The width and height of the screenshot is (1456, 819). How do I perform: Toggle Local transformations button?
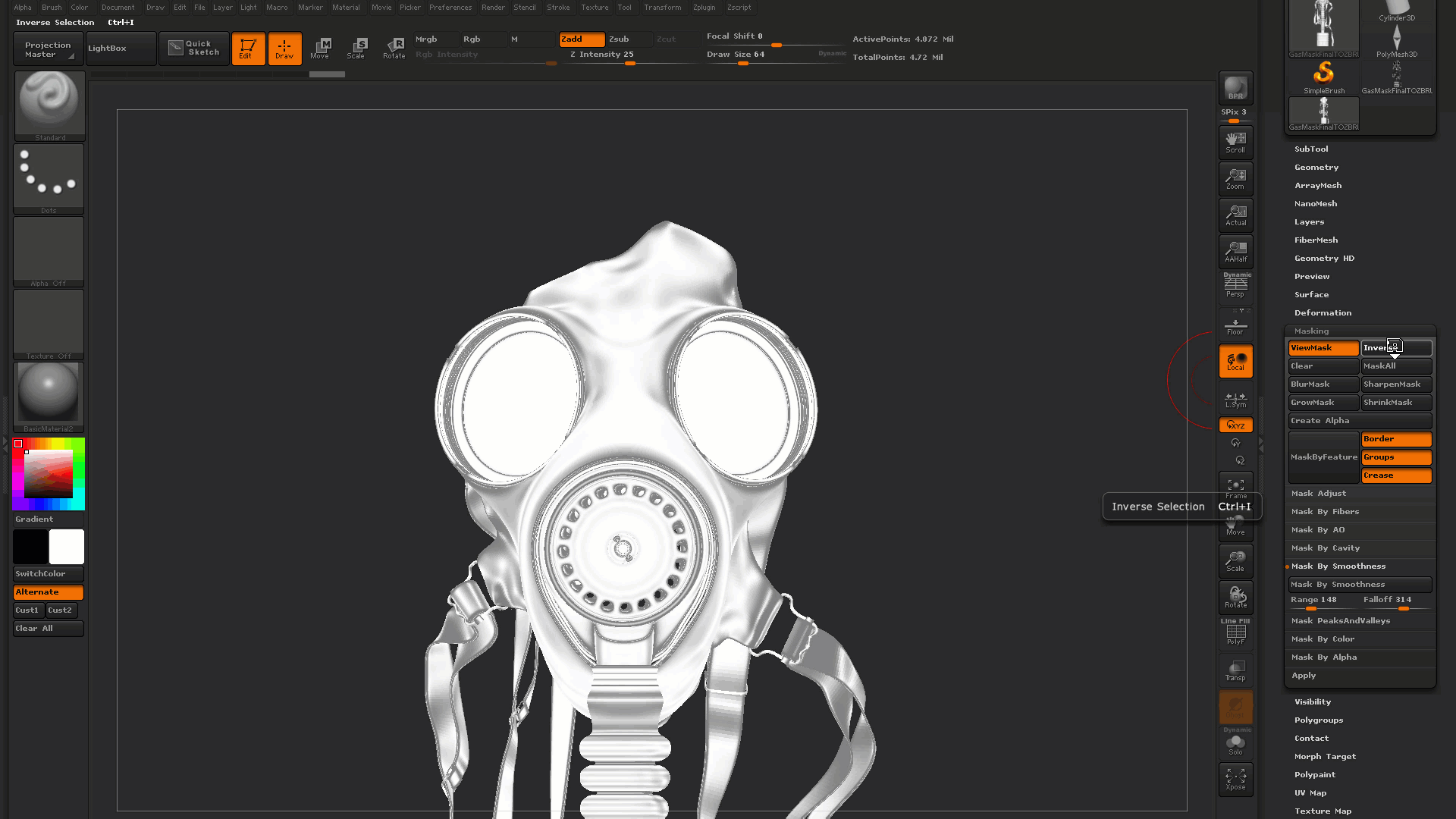pyautogui.click(x=1235, y=361)
